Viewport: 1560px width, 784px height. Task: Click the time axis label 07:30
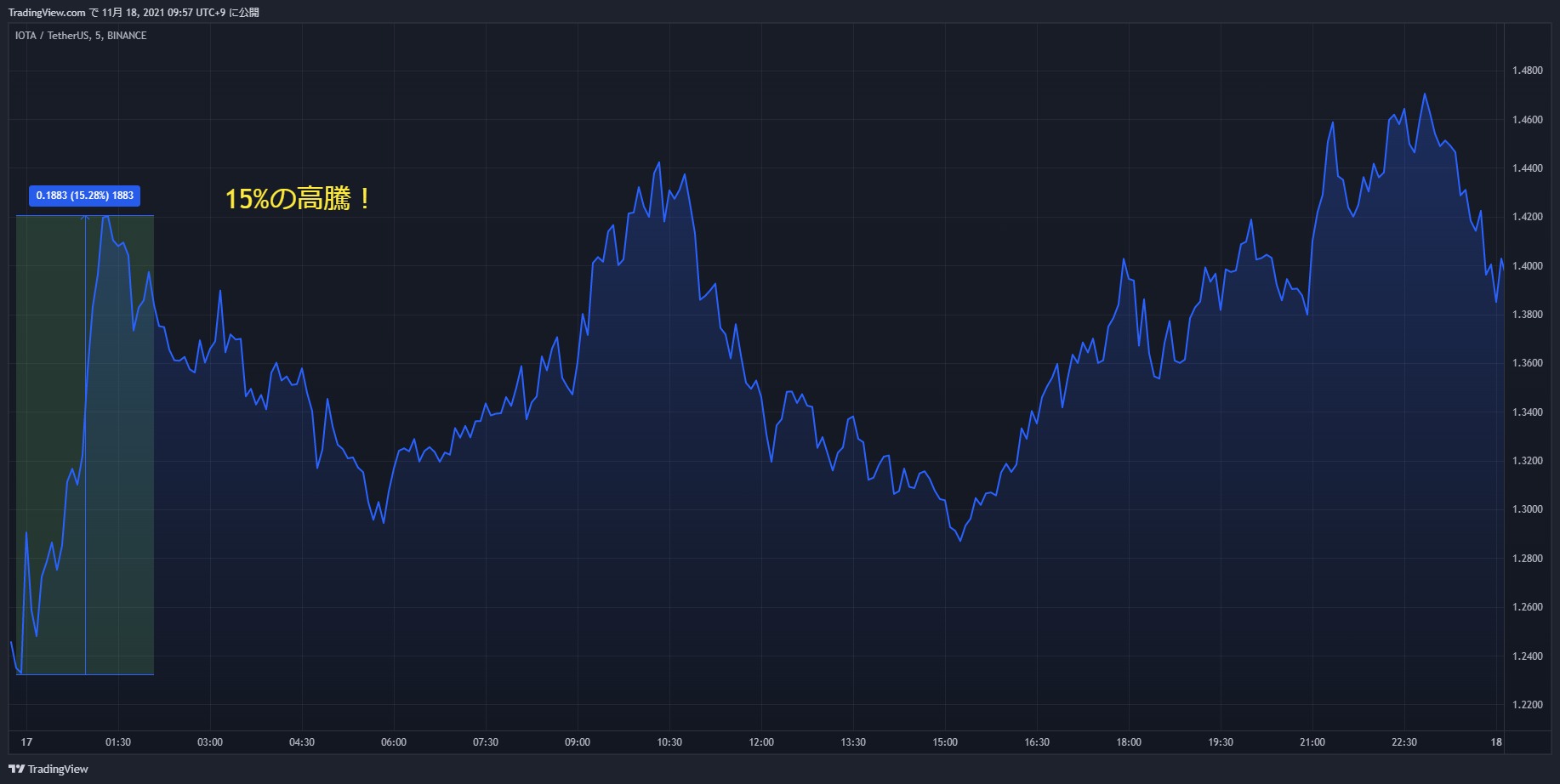[486, 742]
